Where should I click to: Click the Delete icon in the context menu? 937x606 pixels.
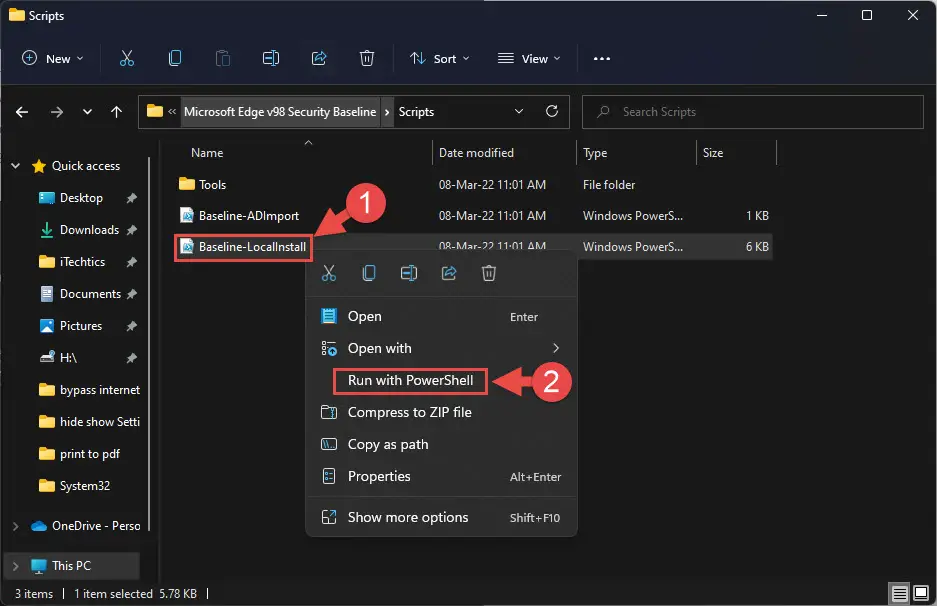[x=489, y=273]
